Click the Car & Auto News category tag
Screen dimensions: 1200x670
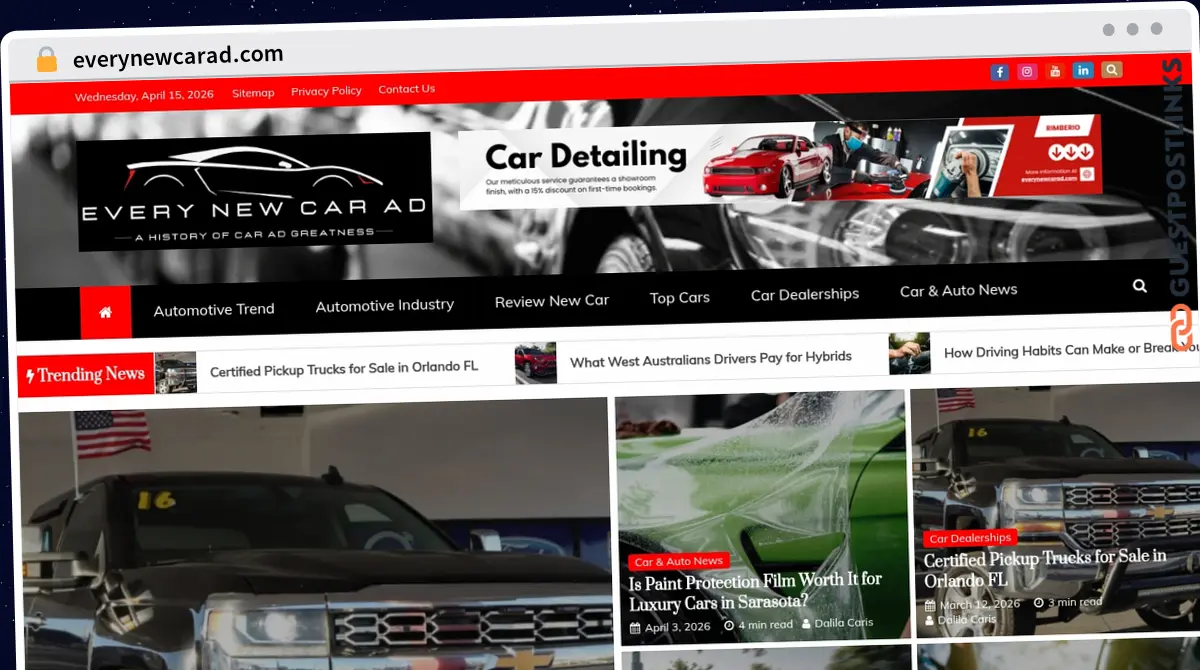[679, 561]
